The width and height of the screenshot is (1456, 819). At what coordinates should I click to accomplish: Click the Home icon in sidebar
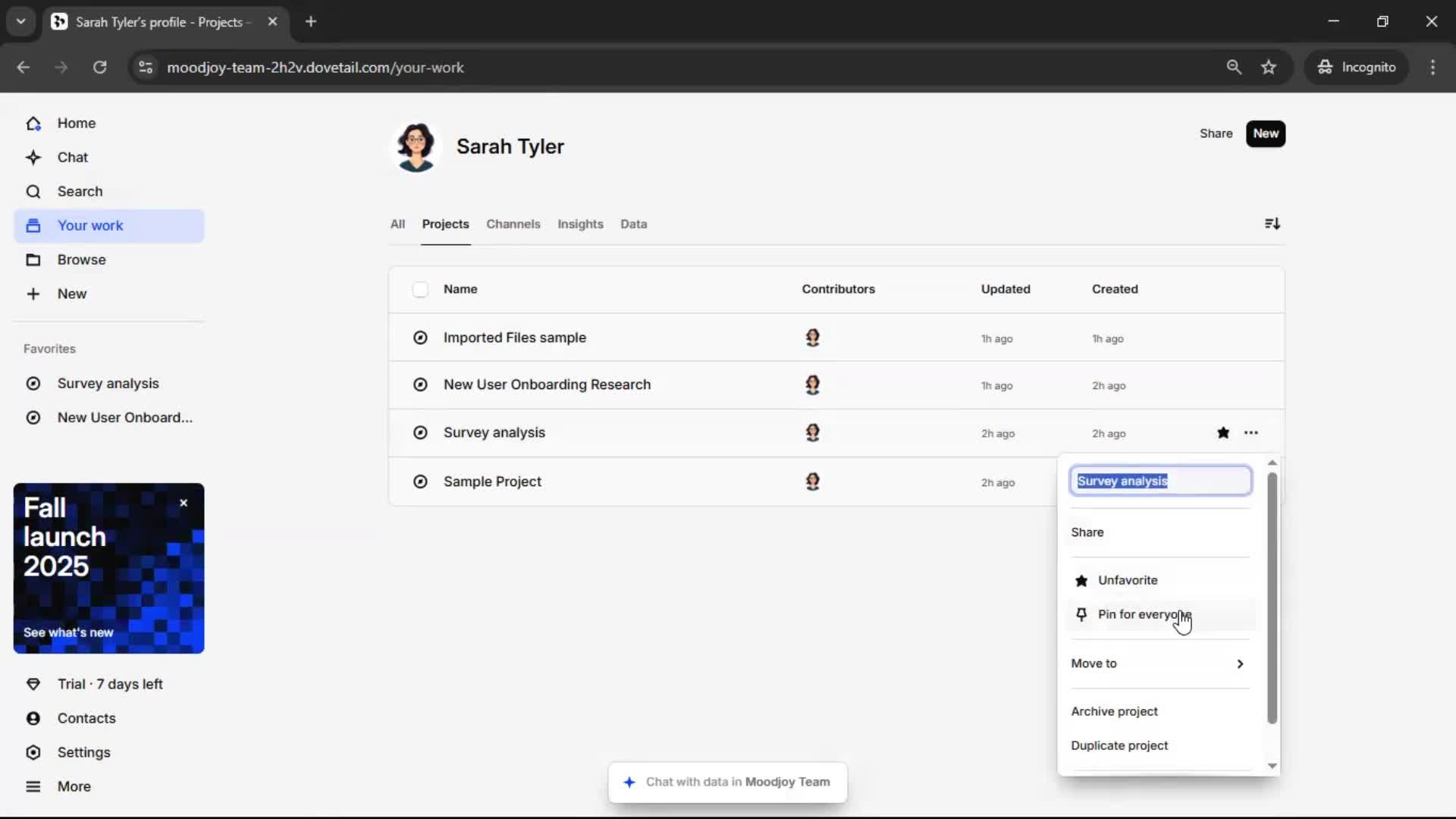(x=33, y=124)
